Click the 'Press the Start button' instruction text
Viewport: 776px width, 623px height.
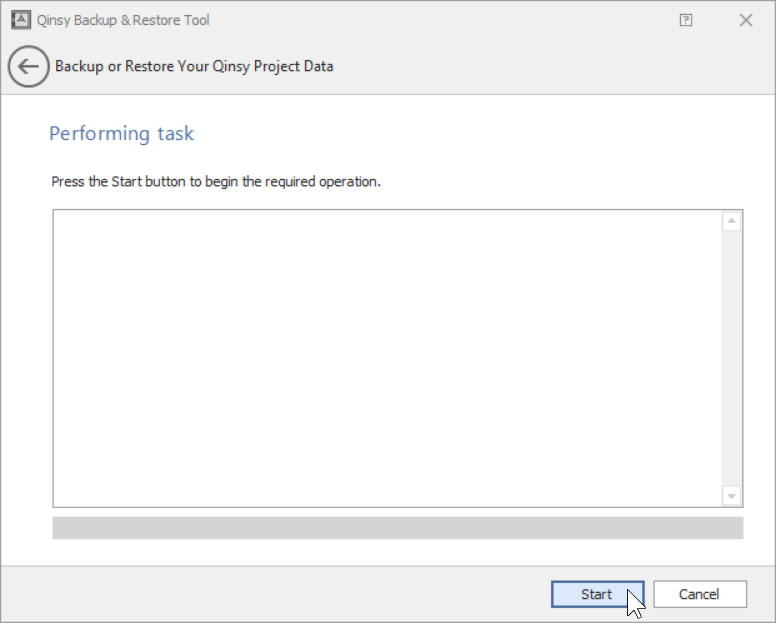(x=216, y=182)
